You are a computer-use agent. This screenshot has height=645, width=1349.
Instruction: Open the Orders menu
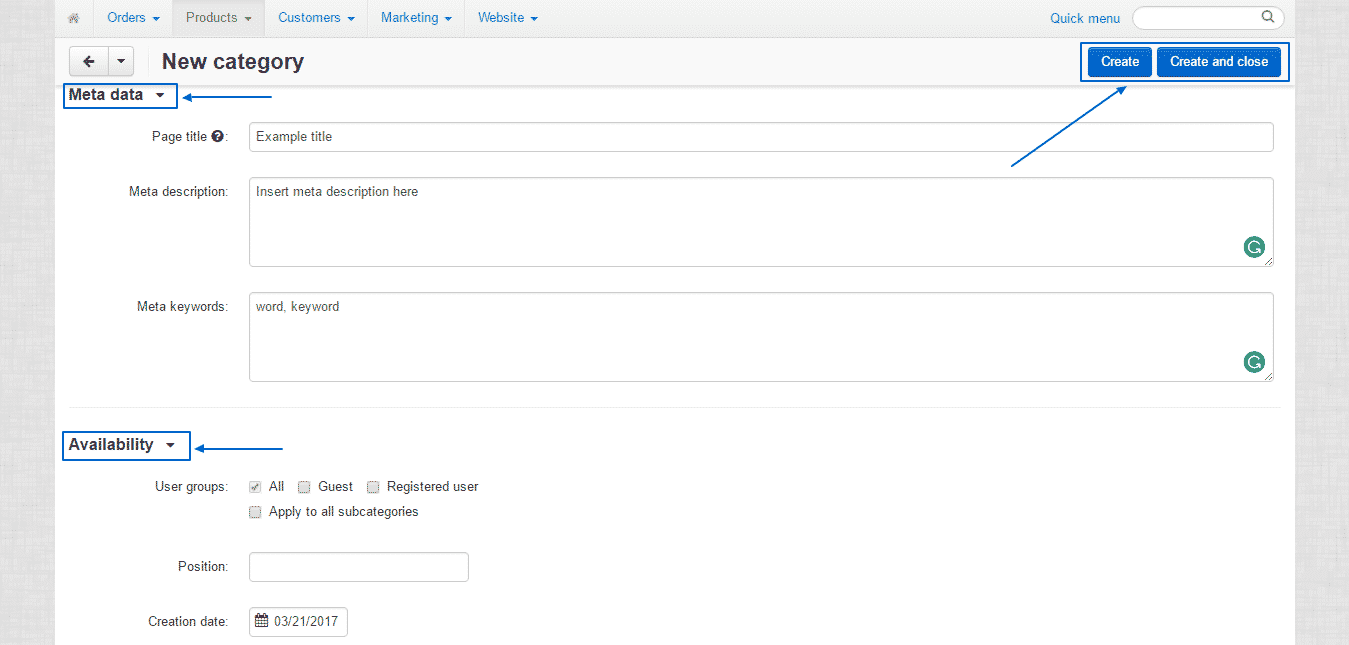[131, 17]
